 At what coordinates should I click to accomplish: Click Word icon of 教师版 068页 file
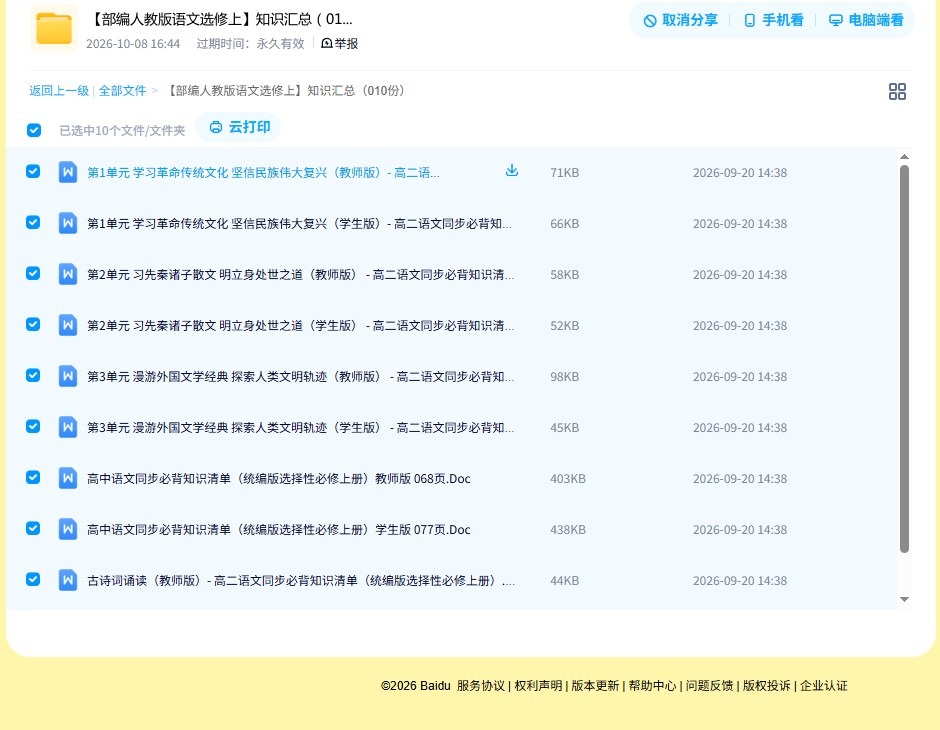(68, 478)
